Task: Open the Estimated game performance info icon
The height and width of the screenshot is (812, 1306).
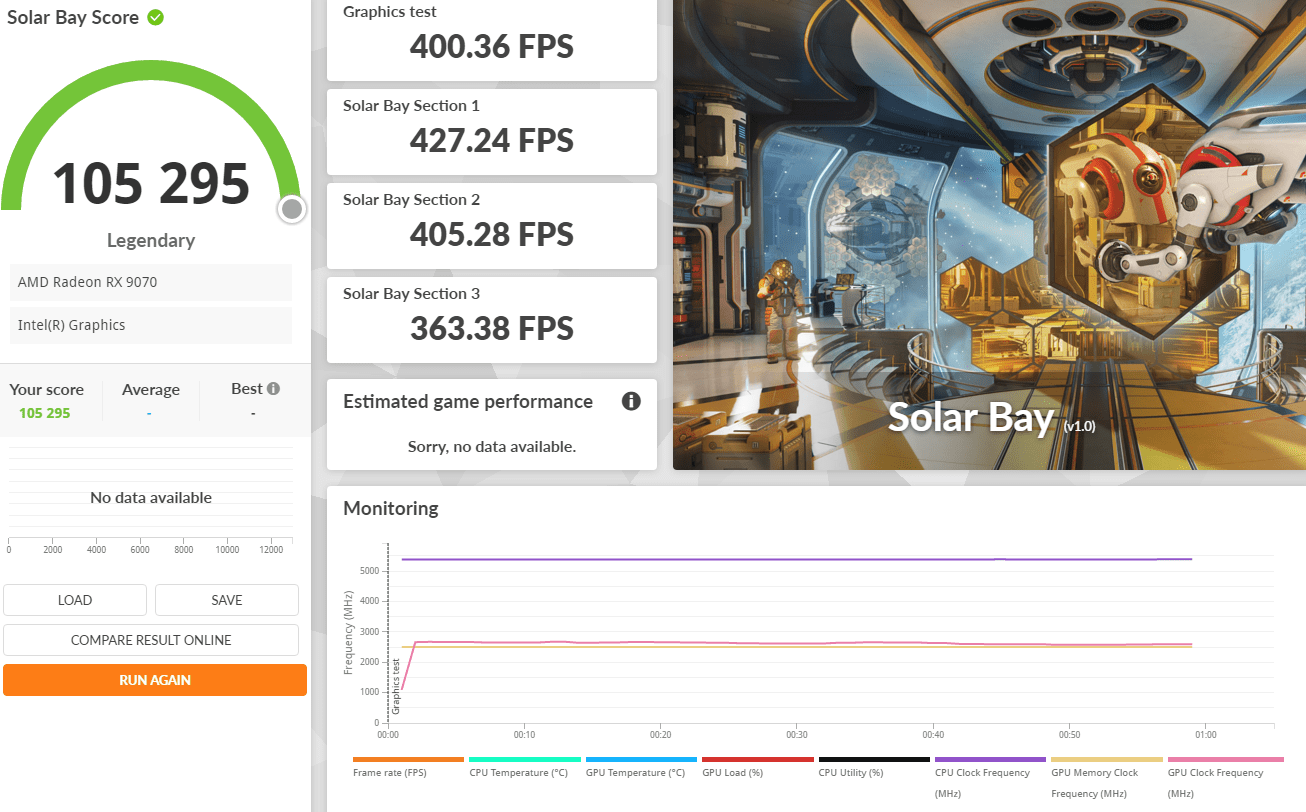Action: 631,401
